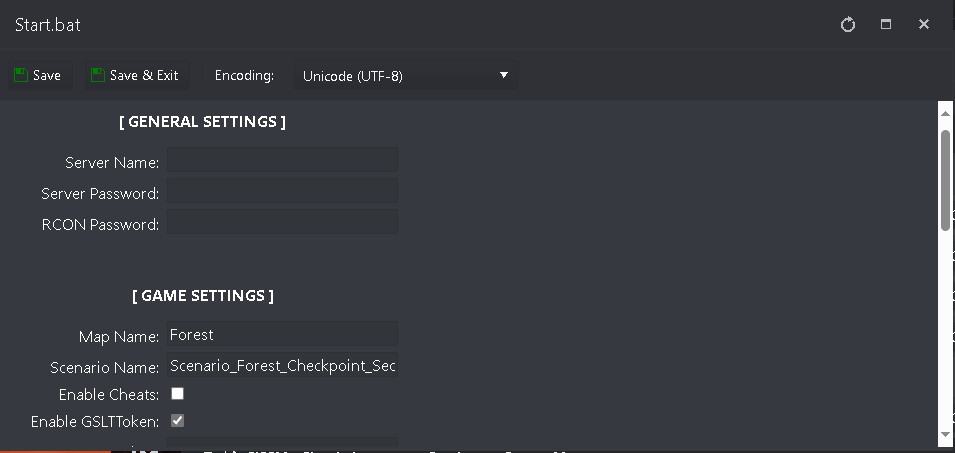Maximize the Start.bat window
This screenshot has height=453, width=955.
pyautogui.click(x=886, y=24)
